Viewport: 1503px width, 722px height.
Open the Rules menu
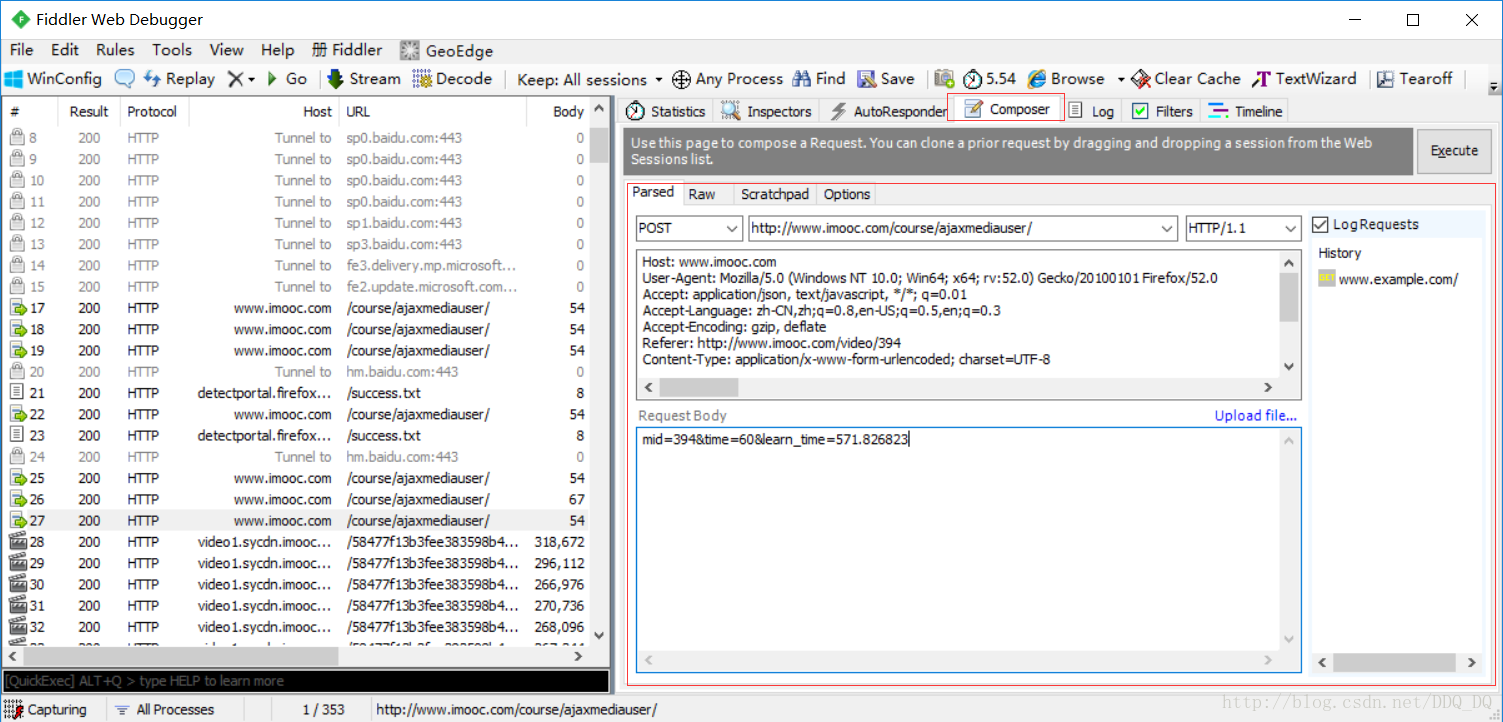115,50
